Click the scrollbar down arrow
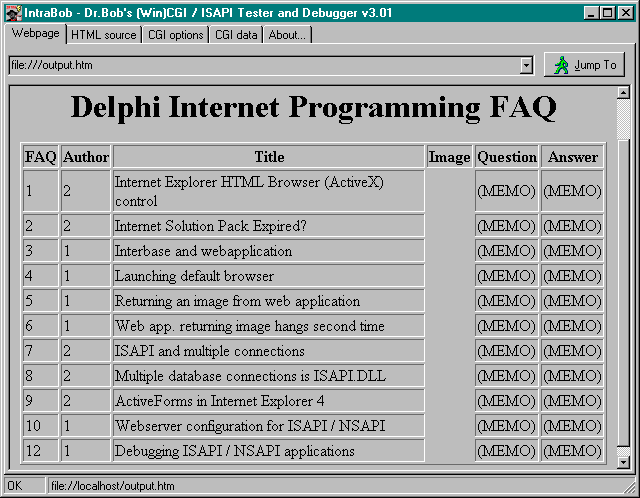This screenshot has height=498, width=640. pyautogui.click(x=623, y=462)
